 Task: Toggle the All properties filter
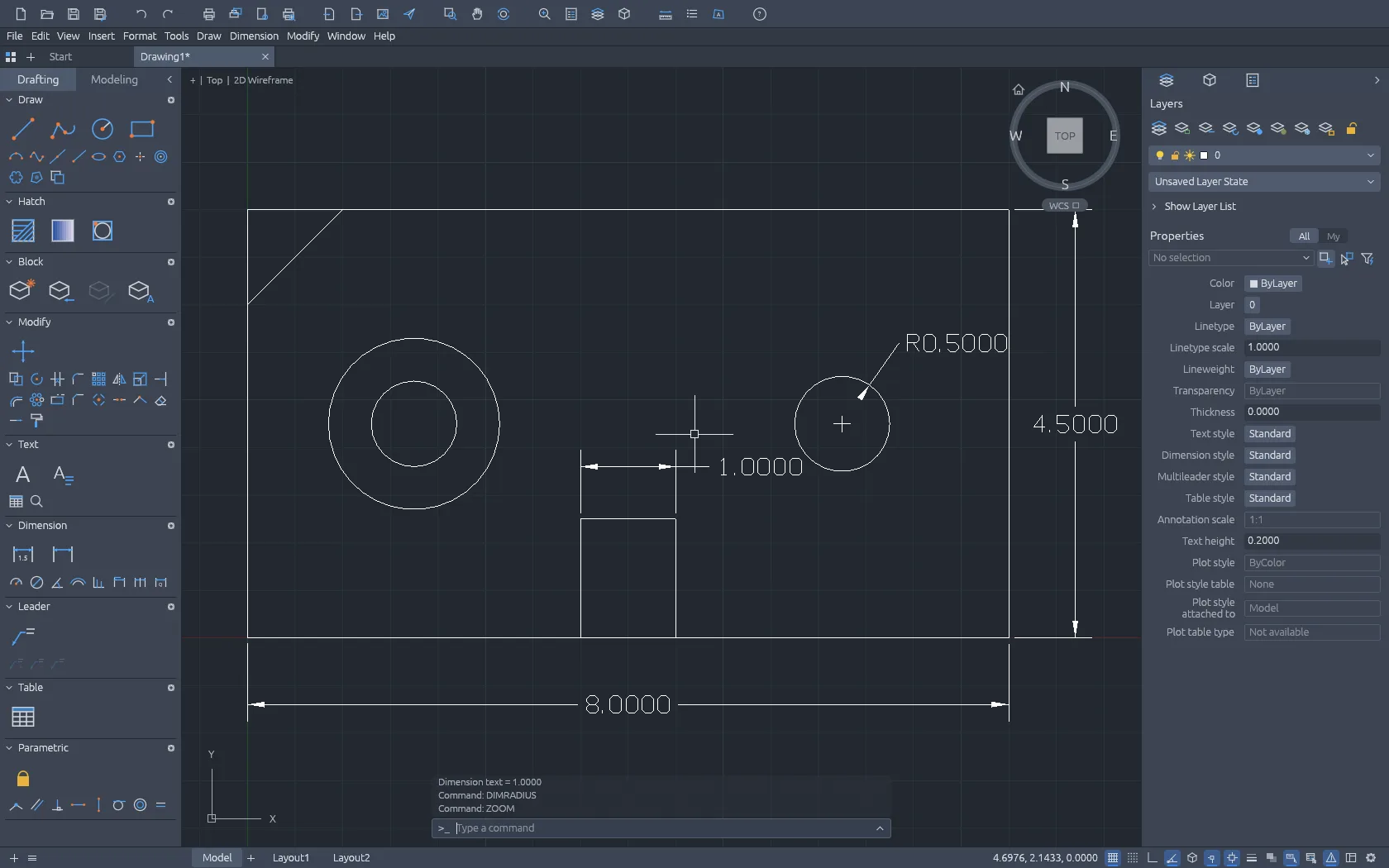tap(1304, 236)
